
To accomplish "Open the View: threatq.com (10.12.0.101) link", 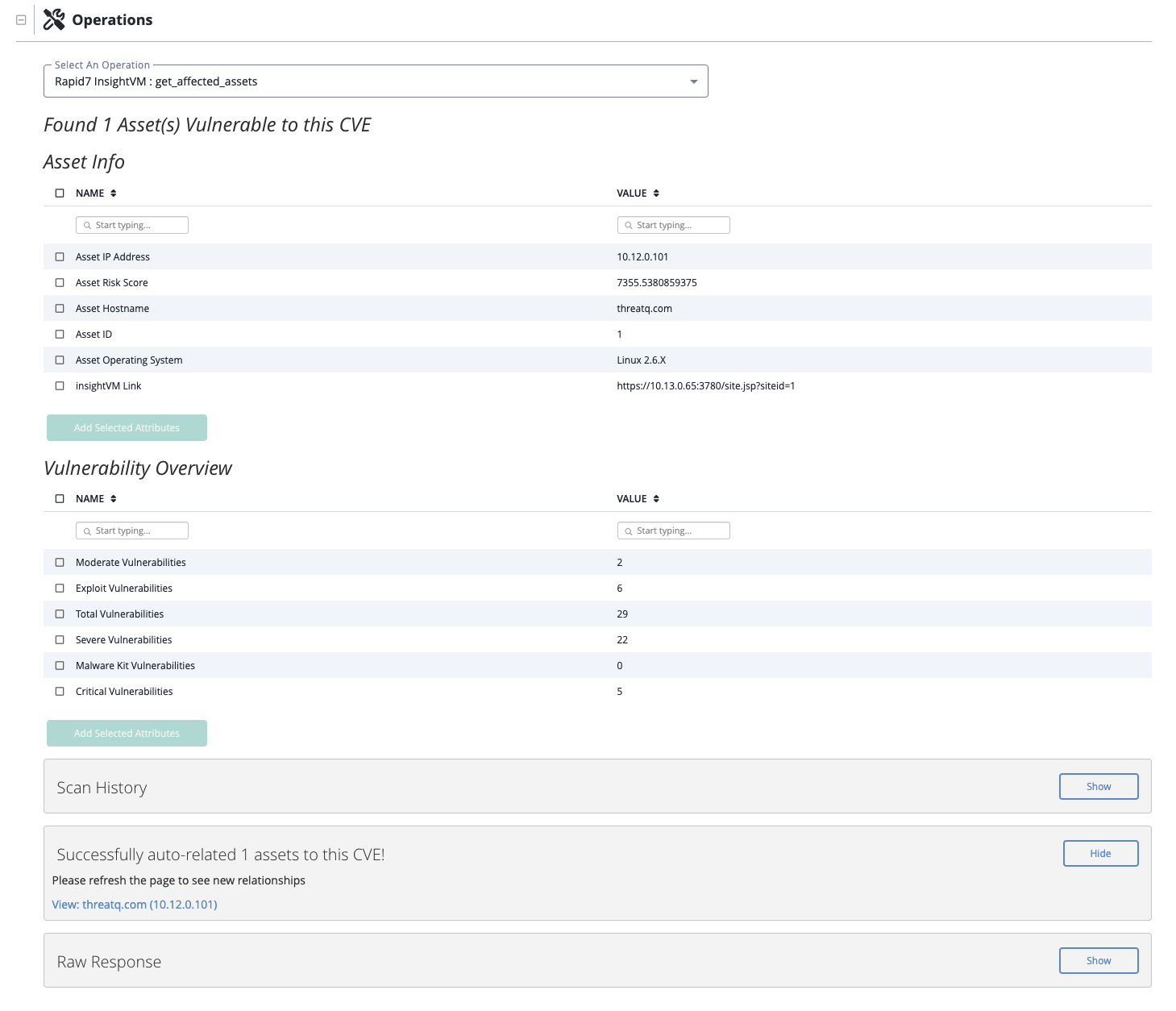I will [135, 905].
